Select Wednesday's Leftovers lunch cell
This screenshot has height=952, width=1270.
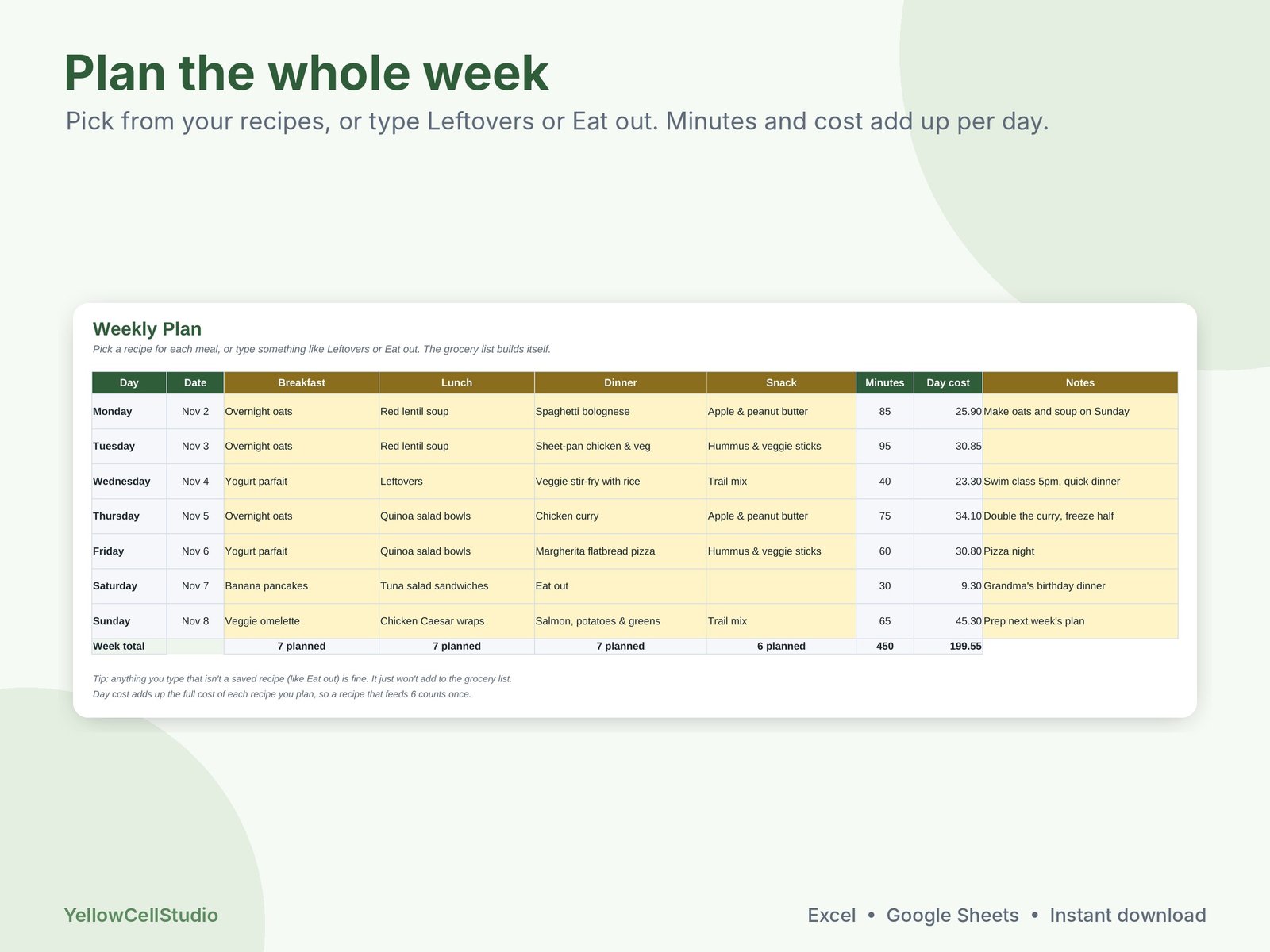pyautogui.click(x=456, y=481)
